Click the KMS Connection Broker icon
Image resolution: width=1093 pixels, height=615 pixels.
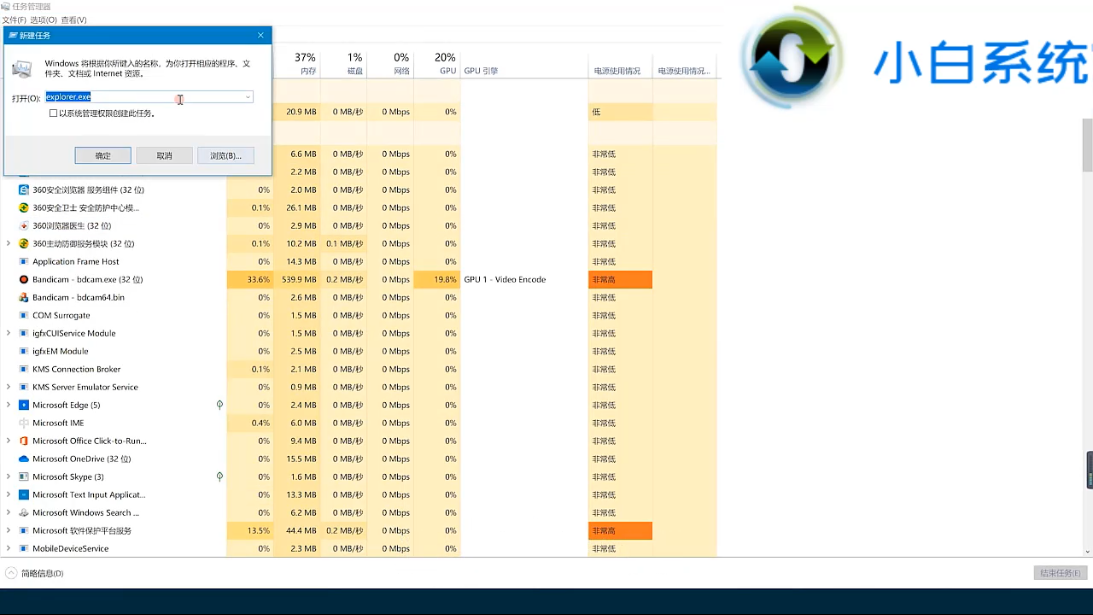click(24, 369)
